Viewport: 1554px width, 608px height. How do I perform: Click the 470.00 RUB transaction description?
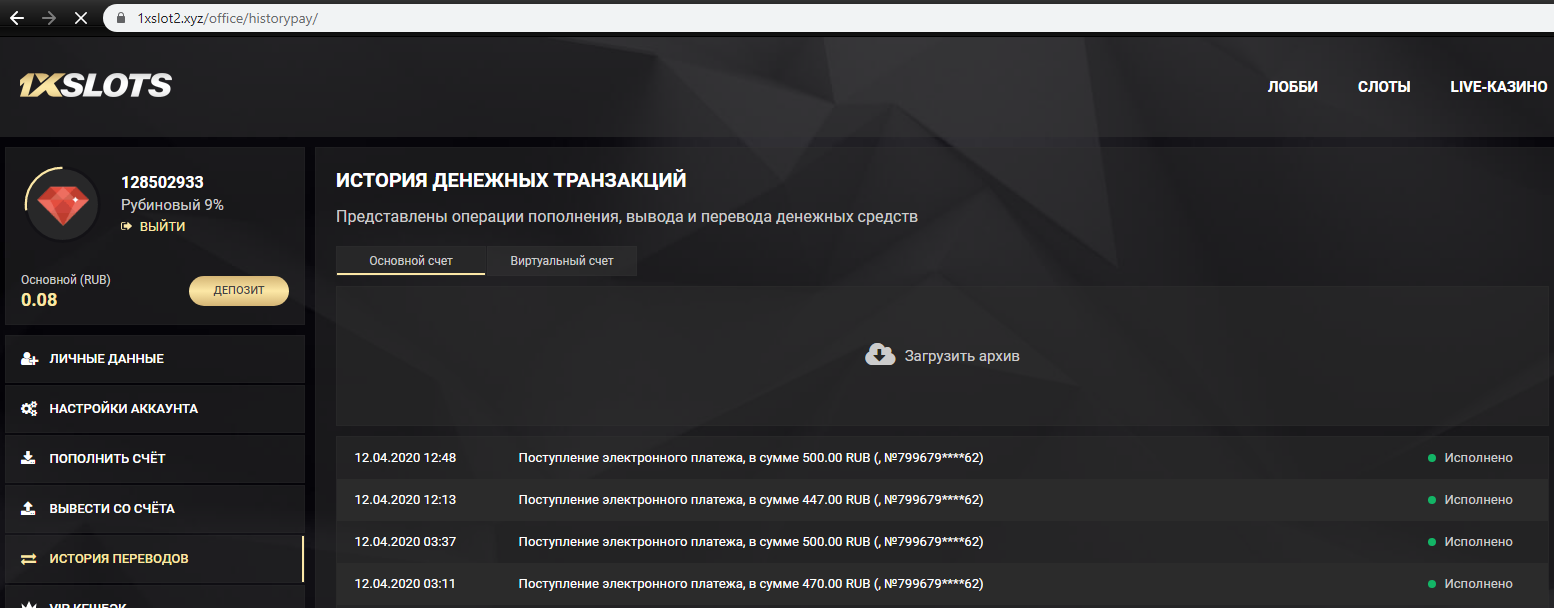[x=750, y=584]
